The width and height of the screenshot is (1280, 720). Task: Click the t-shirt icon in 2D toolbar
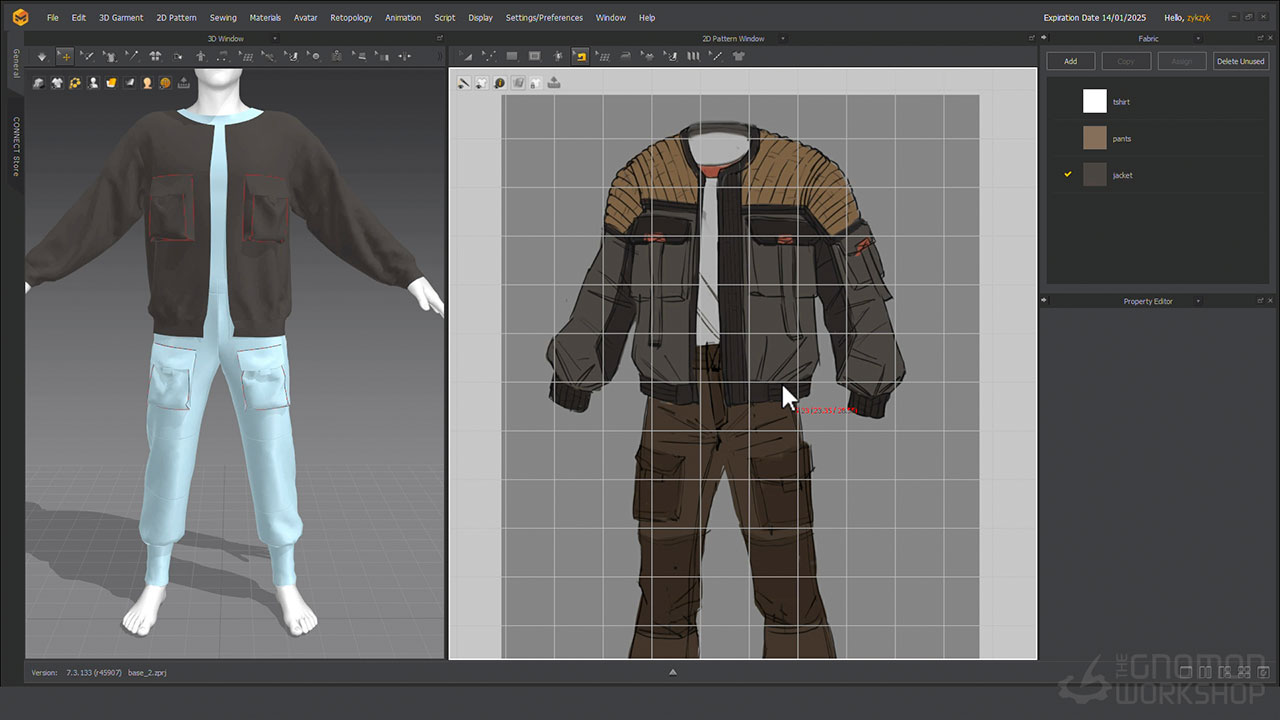click(x=739, y=57)
